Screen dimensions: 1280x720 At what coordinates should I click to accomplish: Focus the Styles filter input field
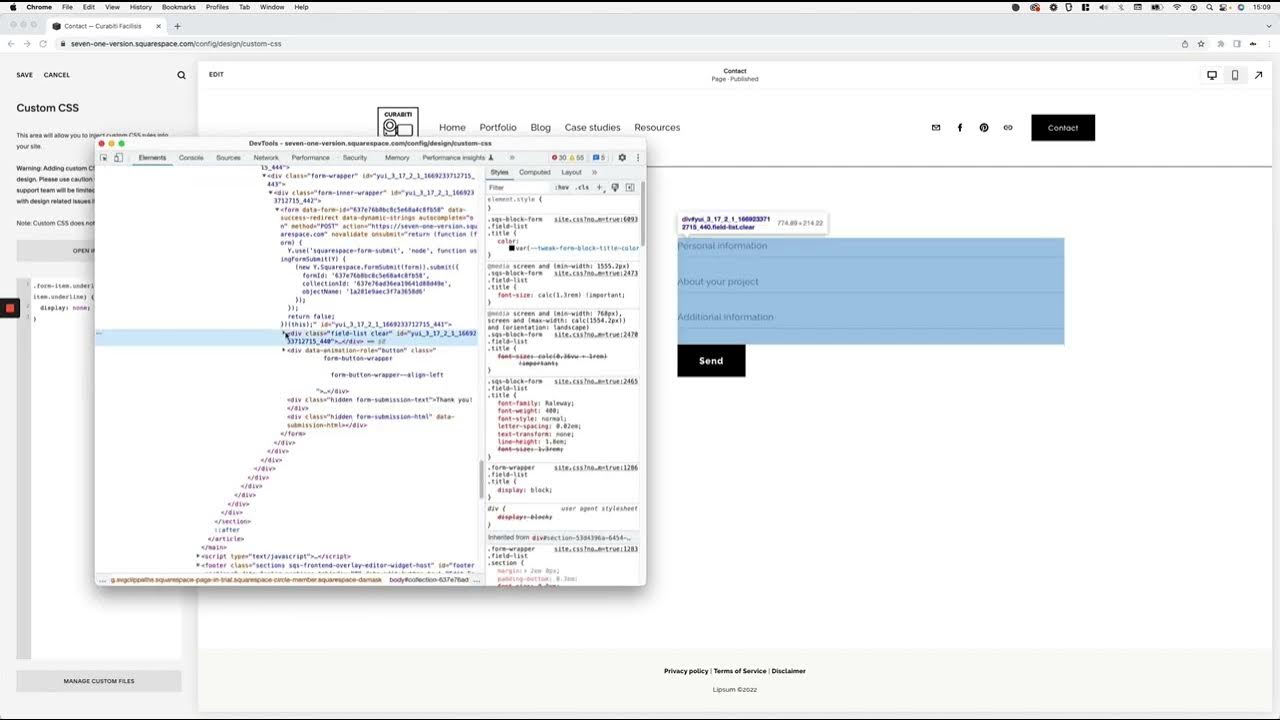[x=518, y=187]
